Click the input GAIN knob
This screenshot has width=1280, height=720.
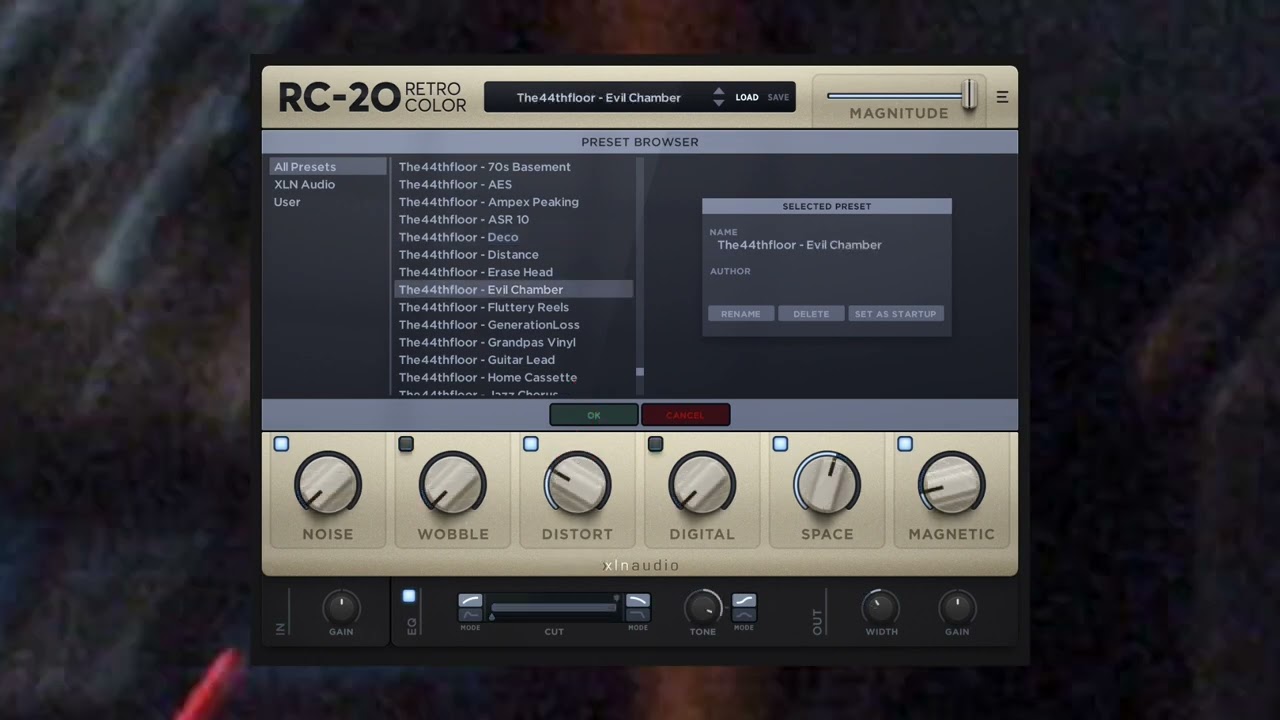(341, 607)
